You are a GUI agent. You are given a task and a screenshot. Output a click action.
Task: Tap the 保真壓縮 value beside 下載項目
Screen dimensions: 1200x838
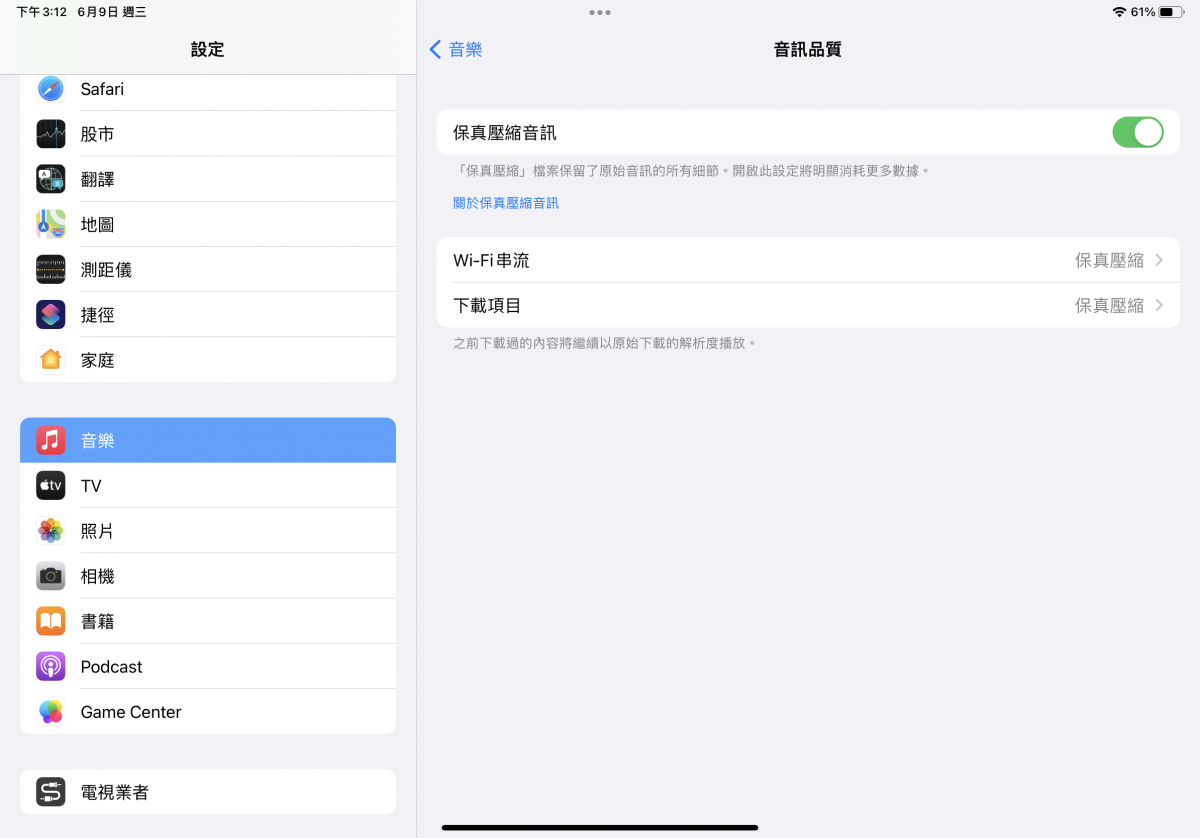(x=1109, y=305)
